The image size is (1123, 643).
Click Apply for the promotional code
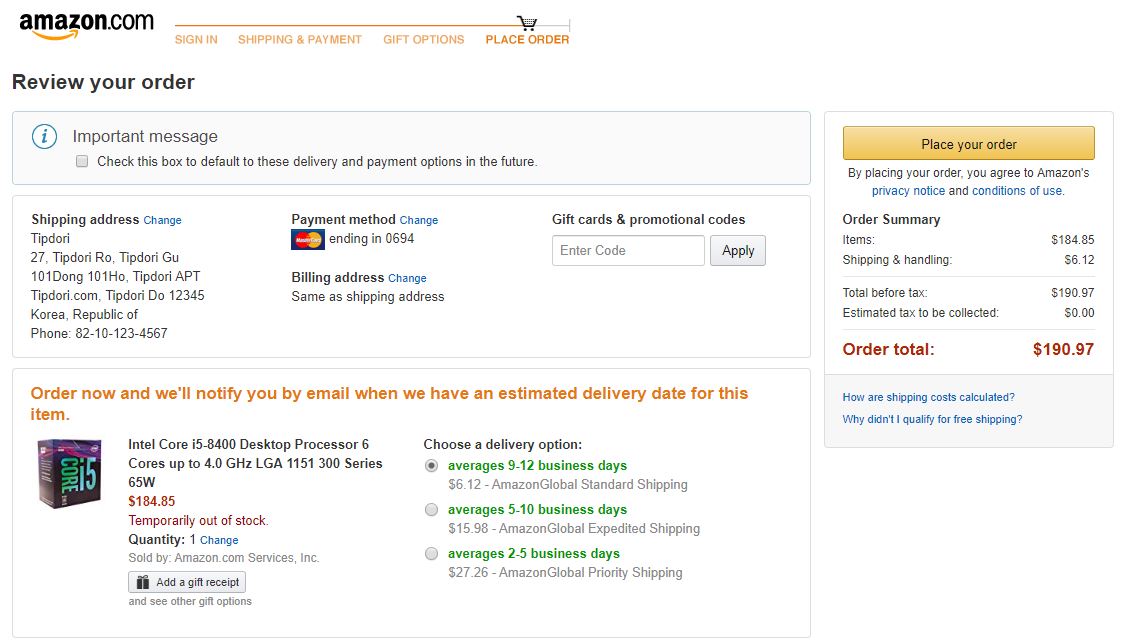pos(738,251)
